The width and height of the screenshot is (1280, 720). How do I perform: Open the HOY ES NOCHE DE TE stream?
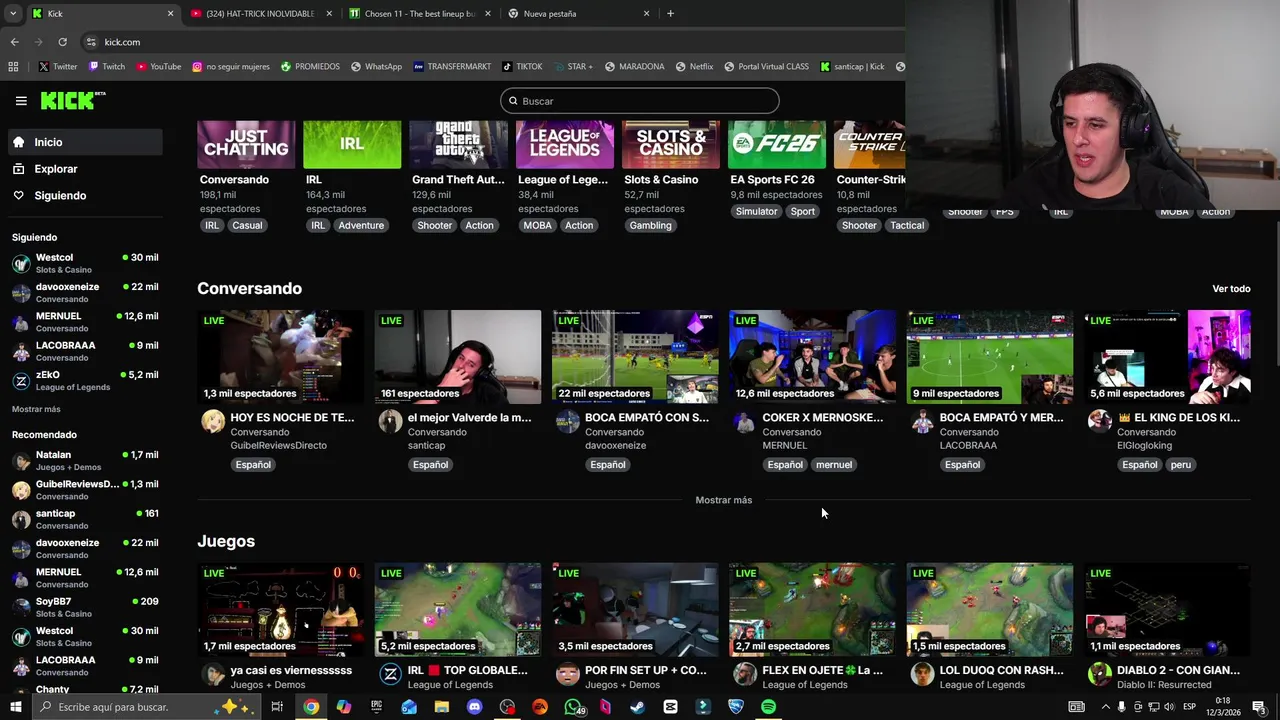280,357
